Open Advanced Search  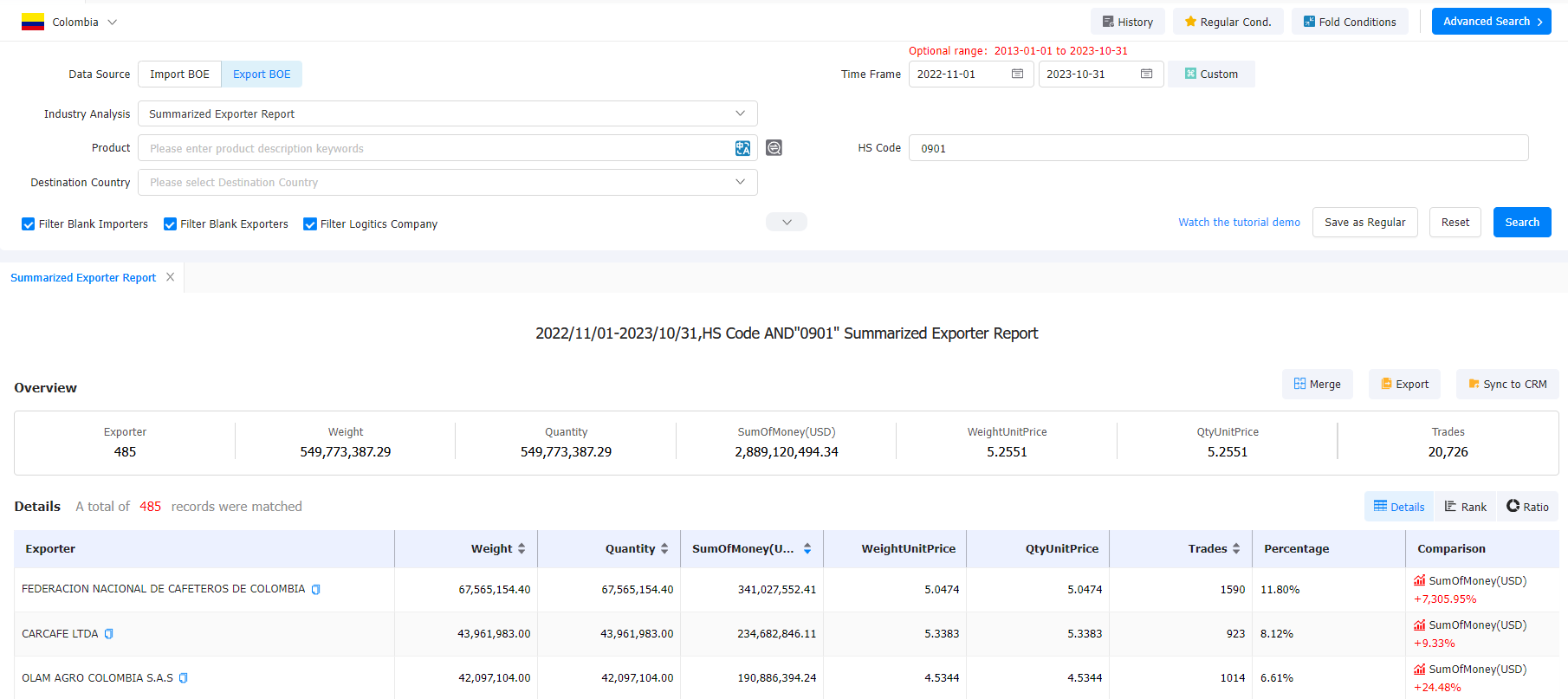pos(1491,22)
